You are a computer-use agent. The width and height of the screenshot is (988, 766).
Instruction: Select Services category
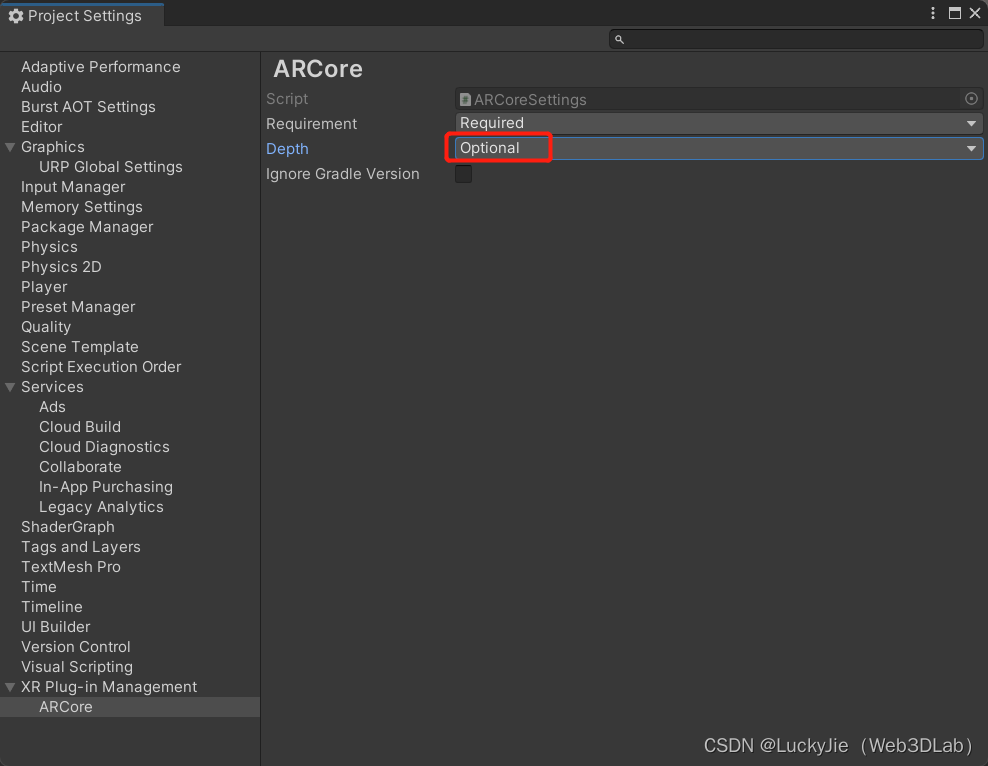click(52, 387)
